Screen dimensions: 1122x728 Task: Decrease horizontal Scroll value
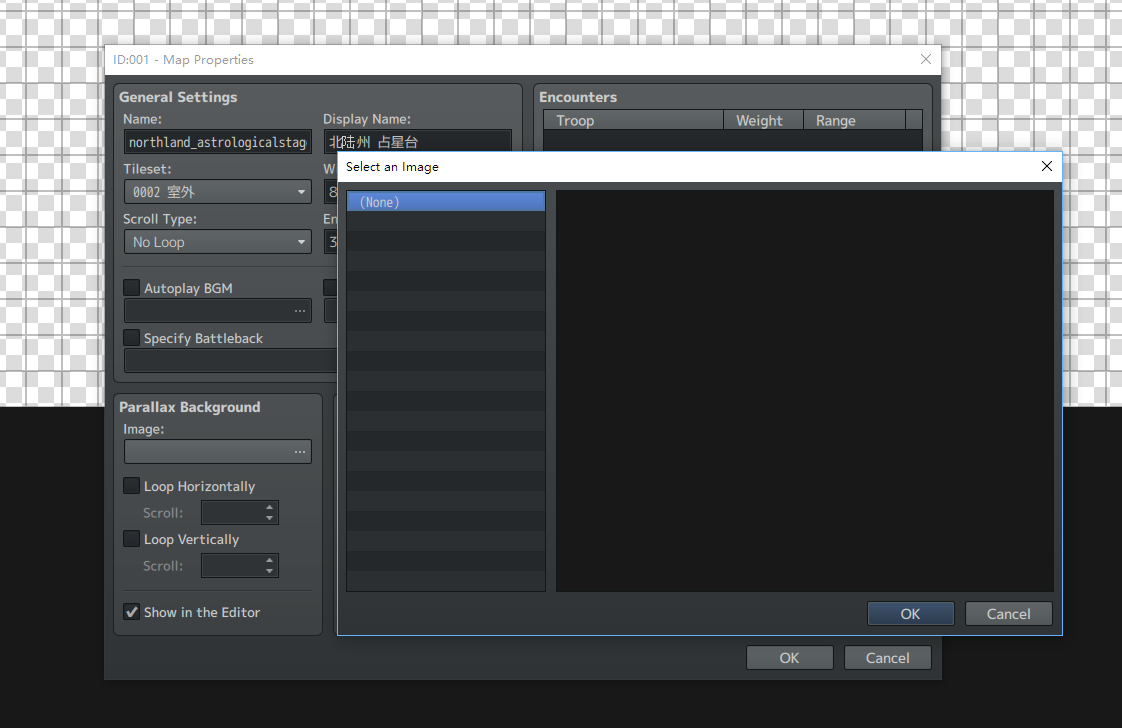pos(269,518)
